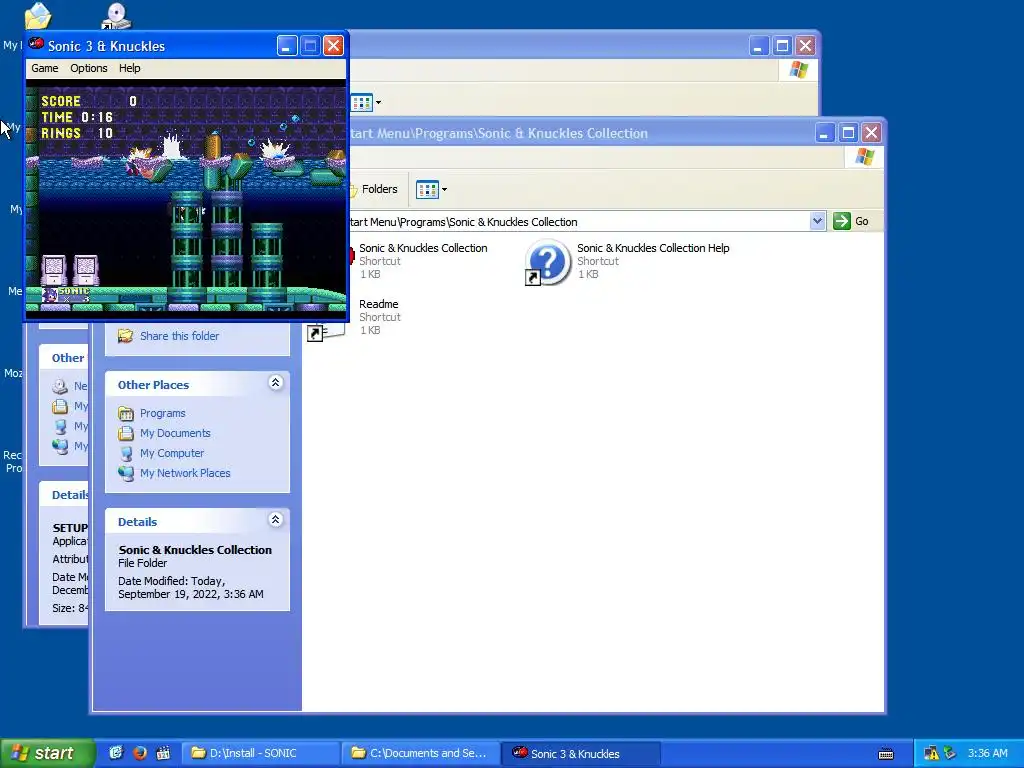Click the Share this folder icon
Screen dimensions: 1024x768
[125, 336]
